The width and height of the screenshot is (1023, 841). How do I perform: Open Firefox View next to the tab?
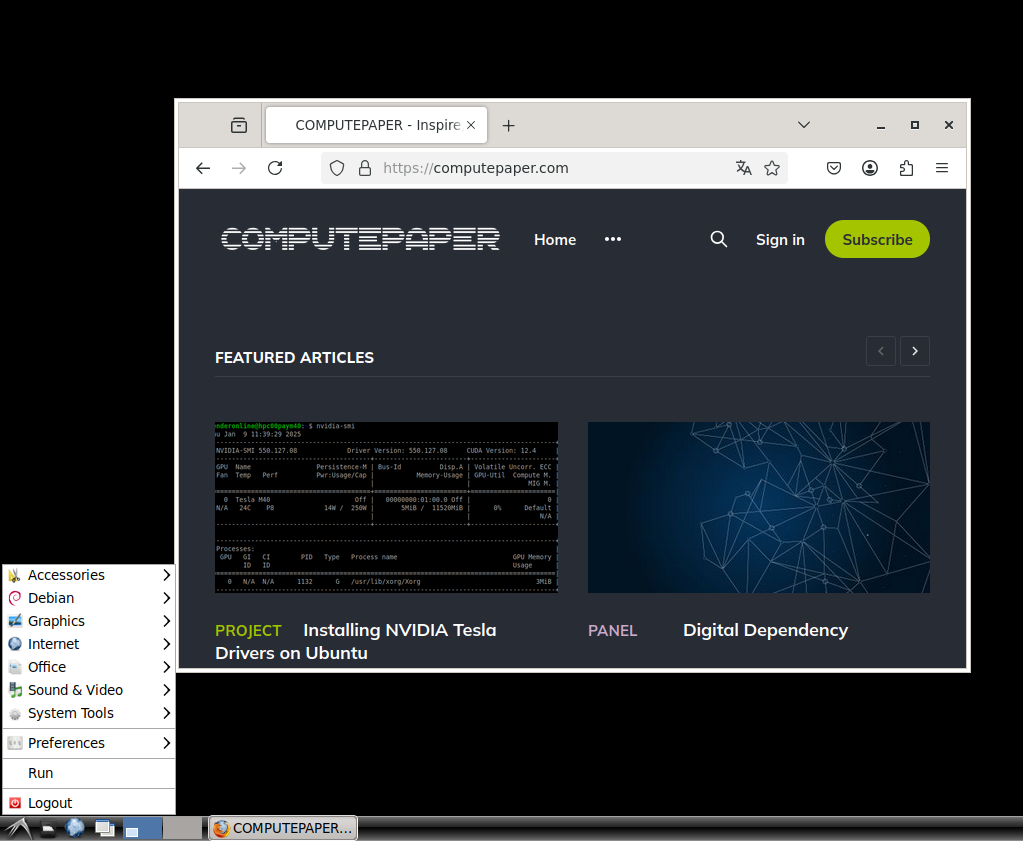pyautogui.click(x=239, y=125)
